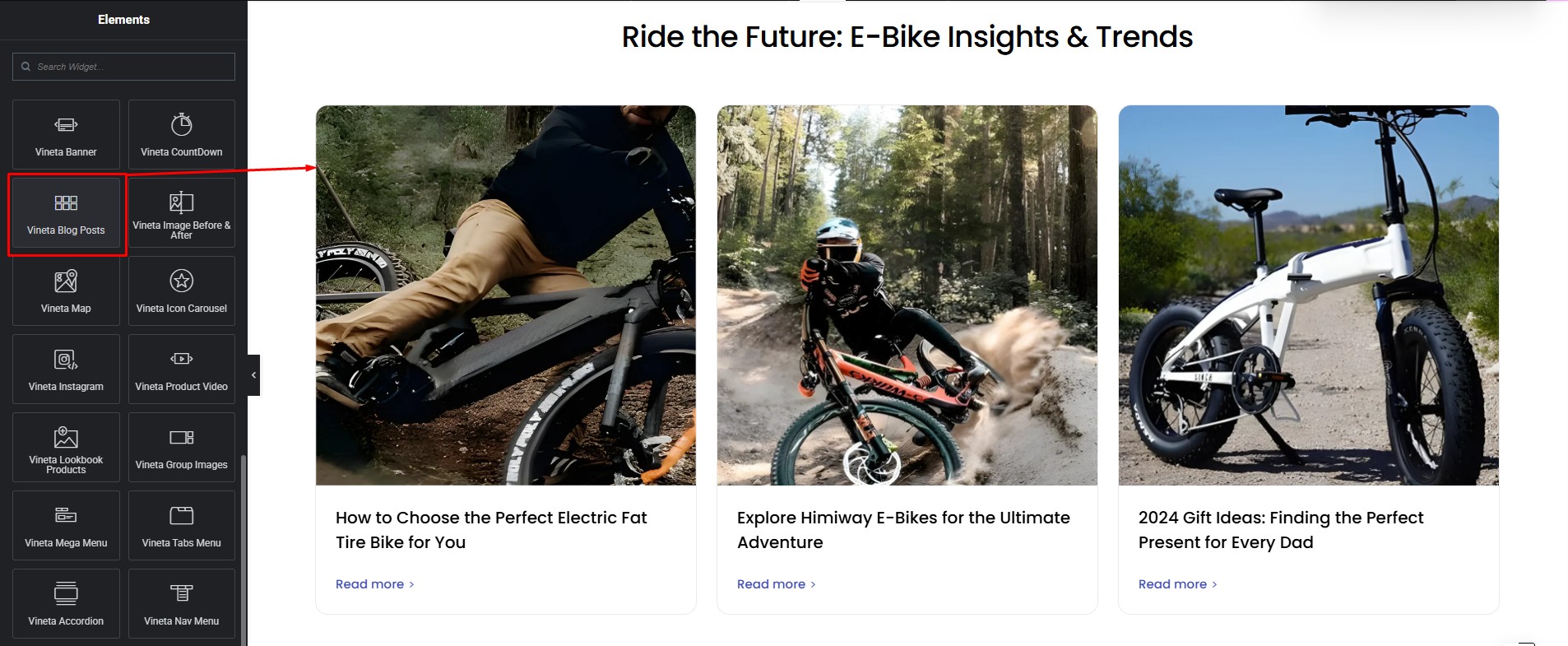Select the Vineta Lookbook Products widget
Viewport: 1568px width, 646px height.
point(66,448)
